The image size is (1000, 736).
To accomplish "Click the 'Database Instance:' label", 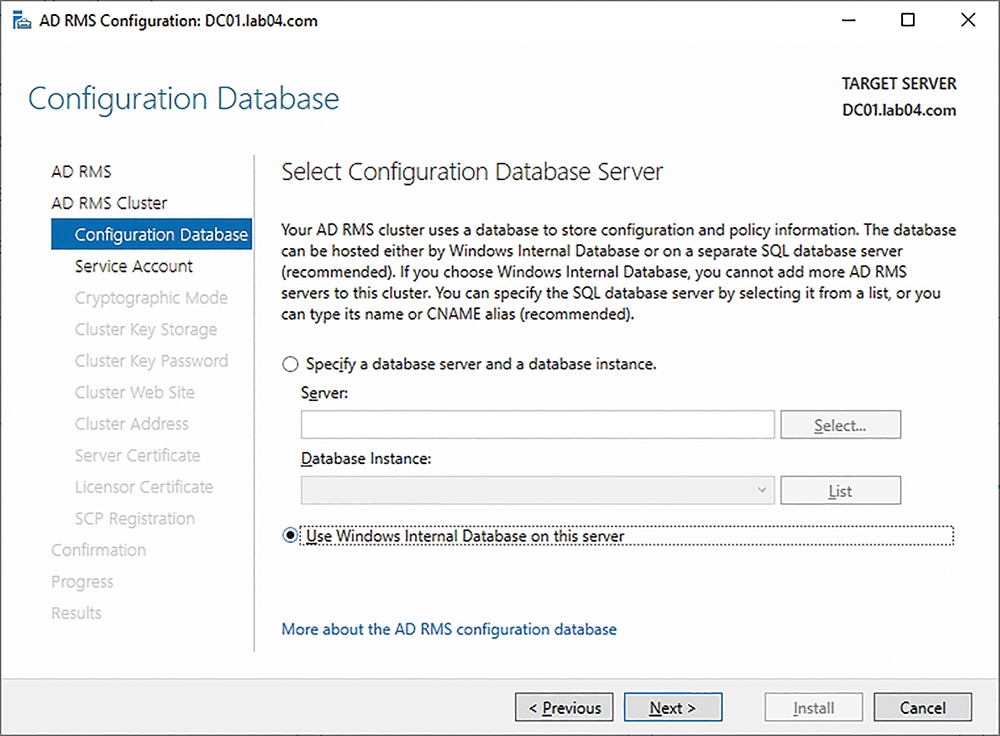I will click(366, 459).
